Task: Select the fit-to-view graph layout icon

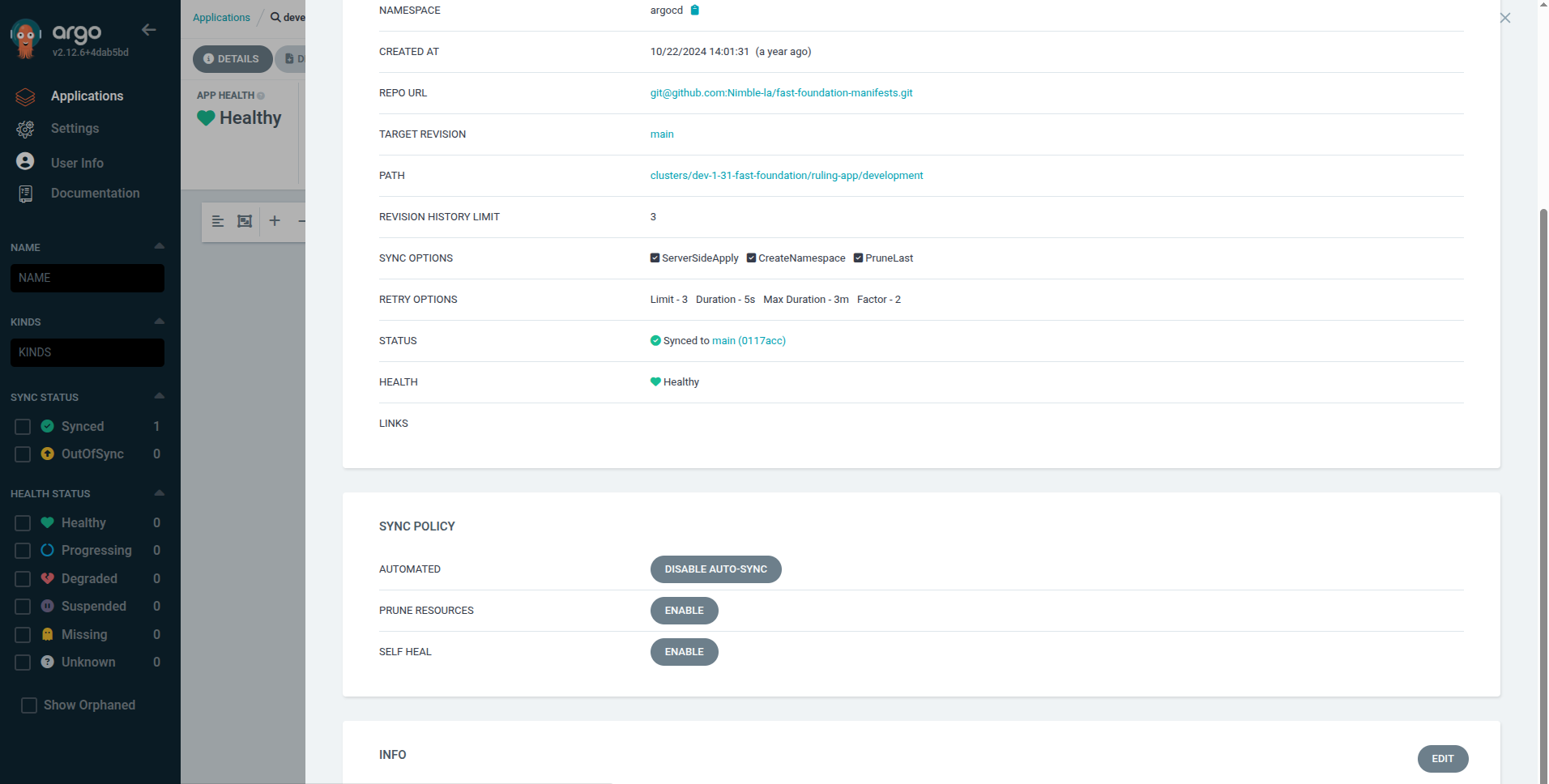Action: coord(245,221)
